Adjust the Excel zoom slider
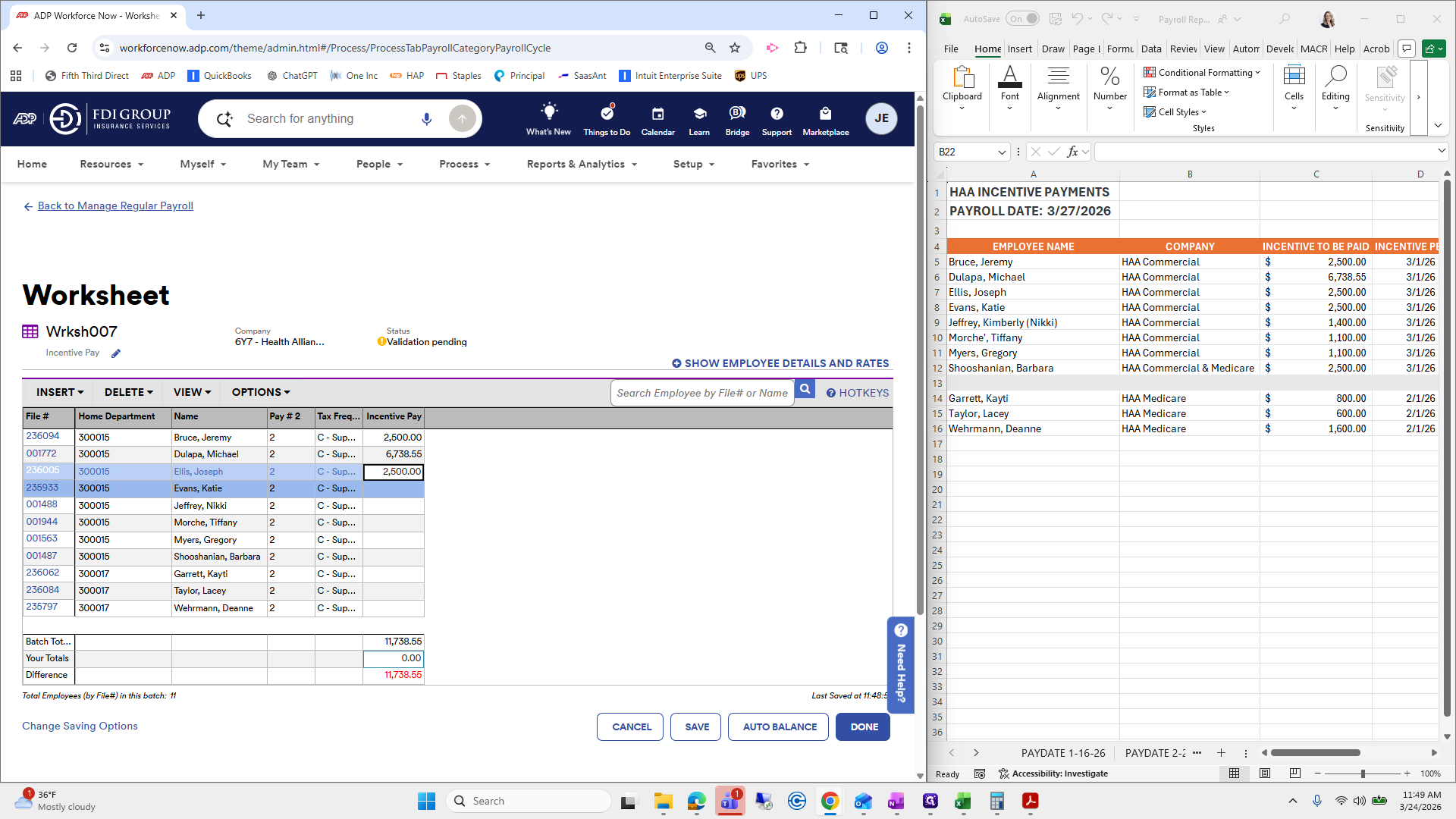 pyautogui.click(x=1363, y=773)
